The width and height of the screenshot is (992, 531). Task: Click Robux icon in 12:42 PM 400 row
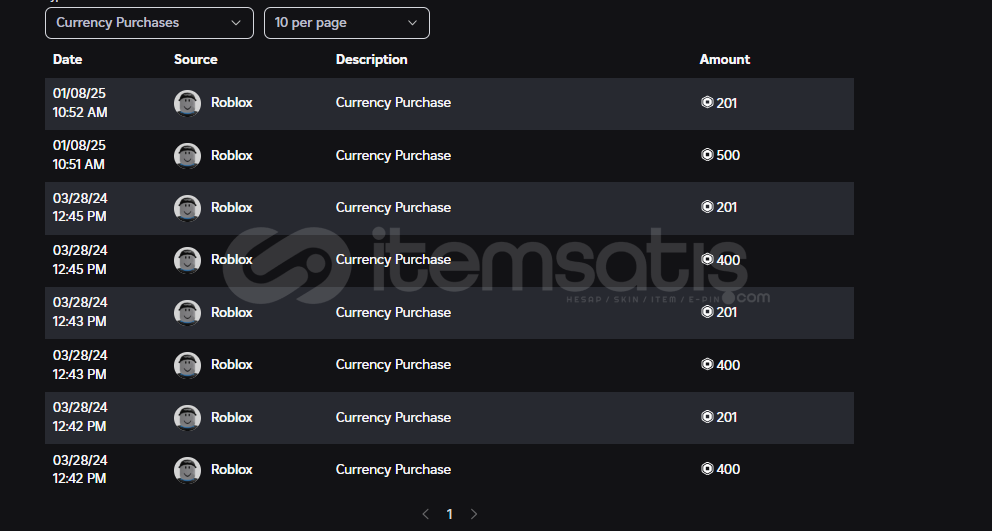(x=707, y=468)
